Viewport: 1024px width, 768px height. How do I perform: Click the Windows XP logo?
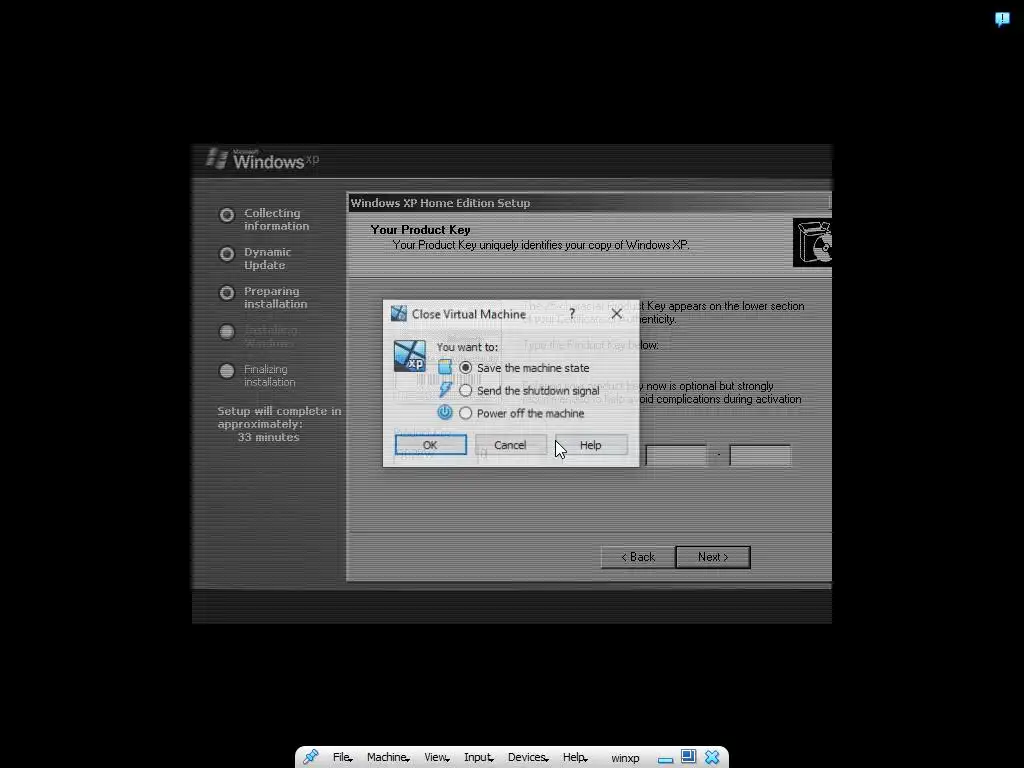click(263, 159)
